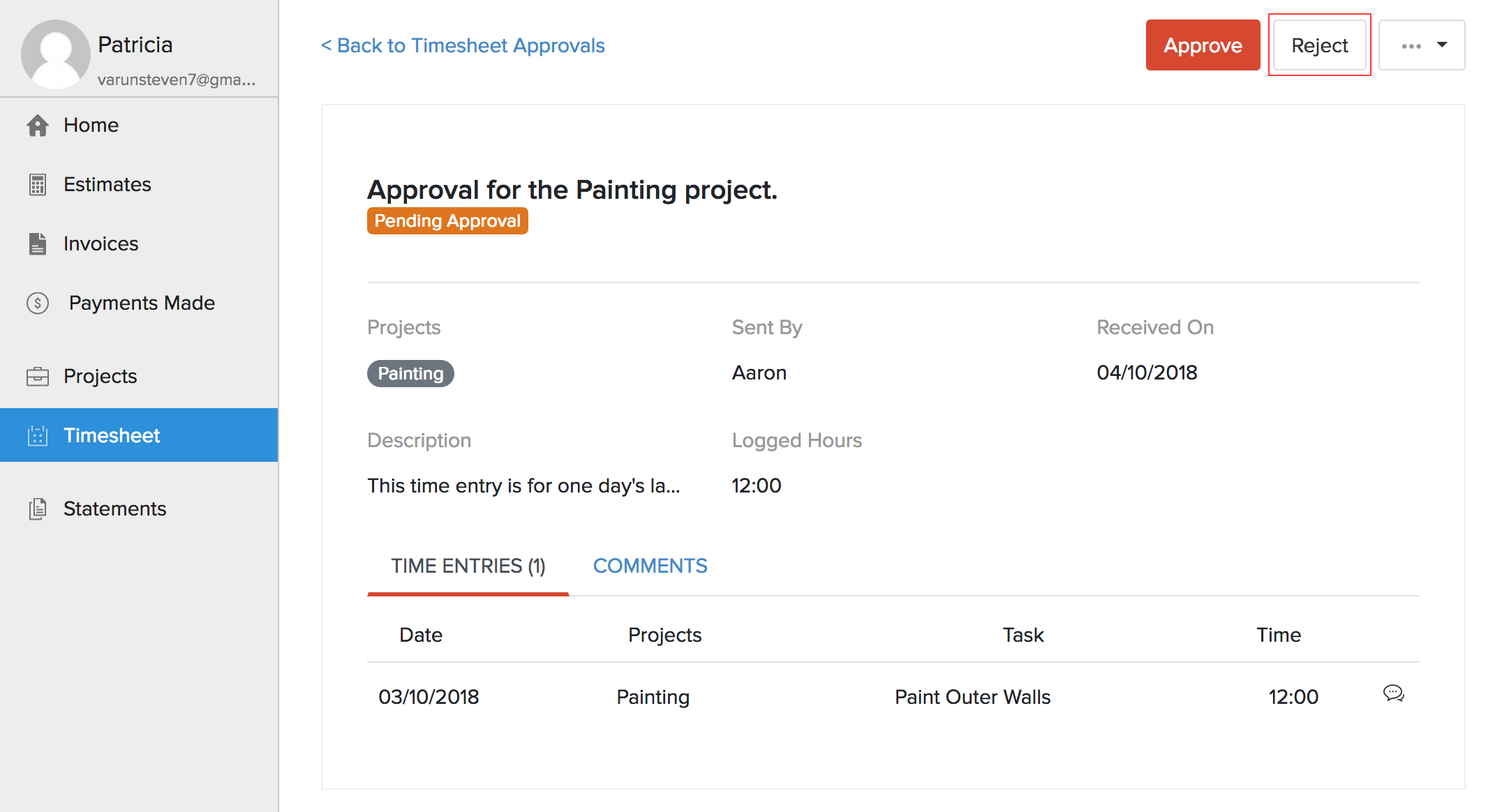Screen dimensions: 1509x812
Task: Select the Time Entries tab
Action: 468,566
